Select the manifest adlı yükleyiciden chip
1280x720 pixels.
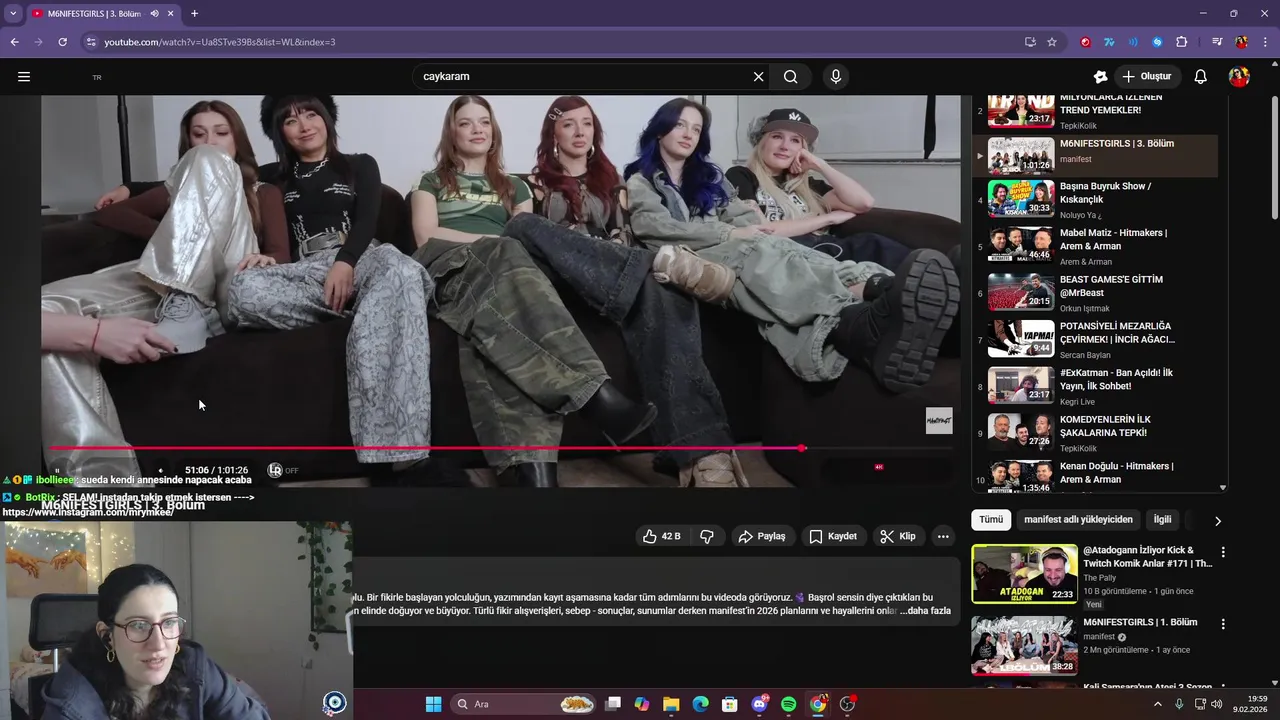point(1078,520)
